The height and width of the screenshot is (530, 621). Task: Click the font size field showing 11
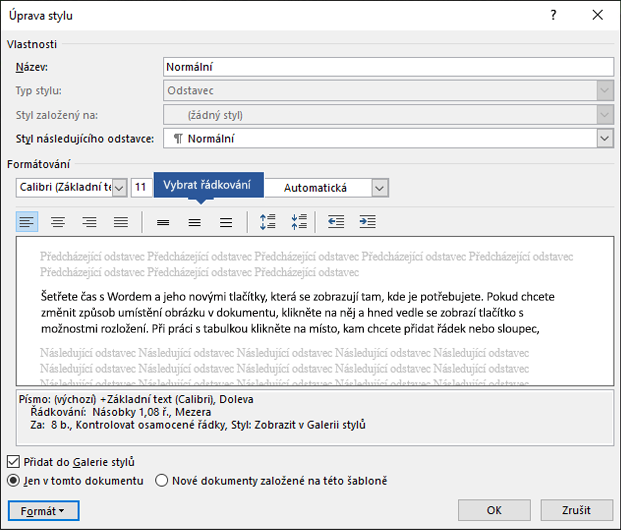click(x=142, y=187)
